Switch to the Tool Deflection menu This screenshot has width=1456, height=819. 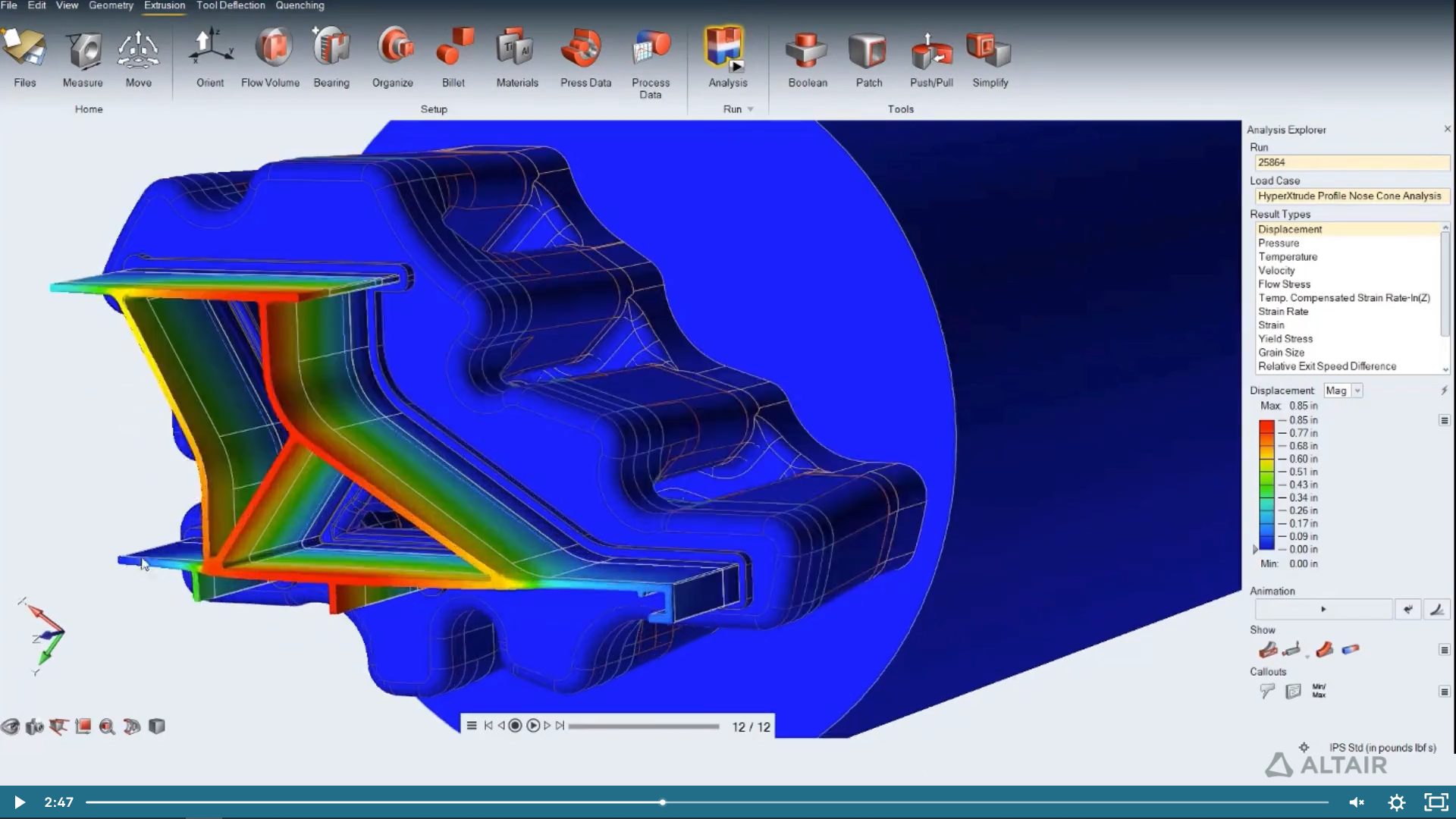(x=230, y=5)
